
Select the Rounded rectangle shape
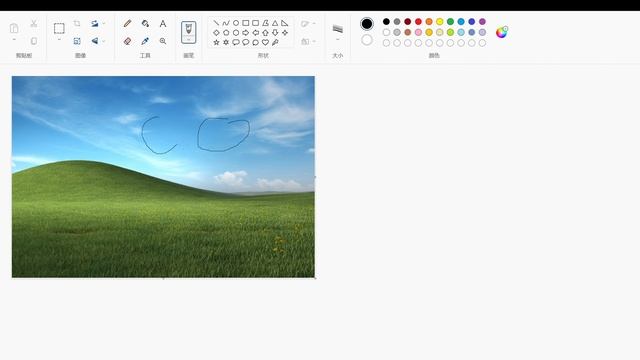(x=256, y=23)
